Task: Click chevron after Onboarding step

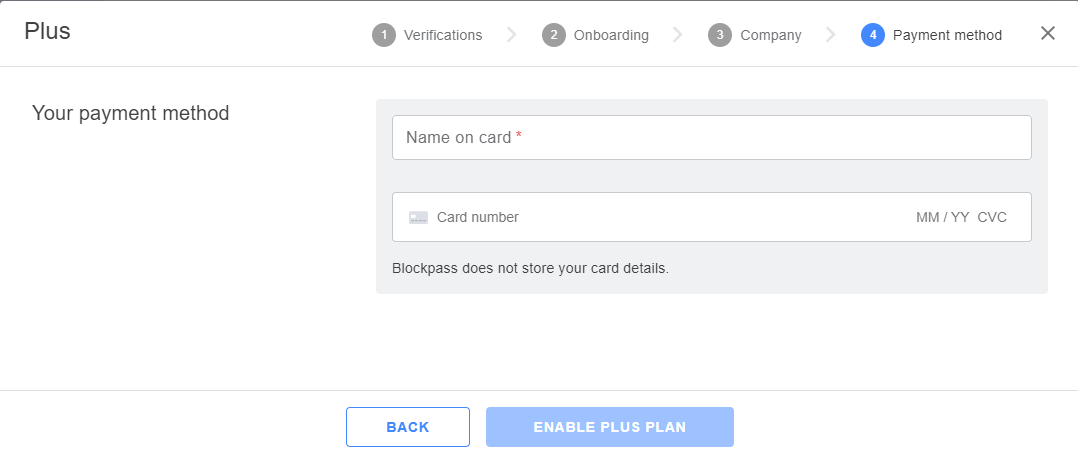Action: click(678, 35)
